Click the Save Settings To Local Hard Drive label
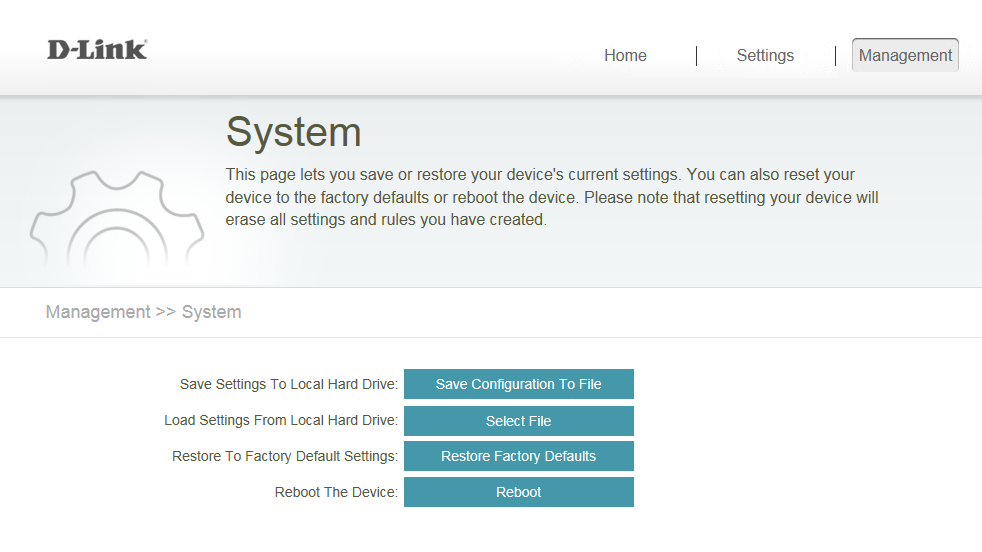982x552 pixels. click(289, 384)
